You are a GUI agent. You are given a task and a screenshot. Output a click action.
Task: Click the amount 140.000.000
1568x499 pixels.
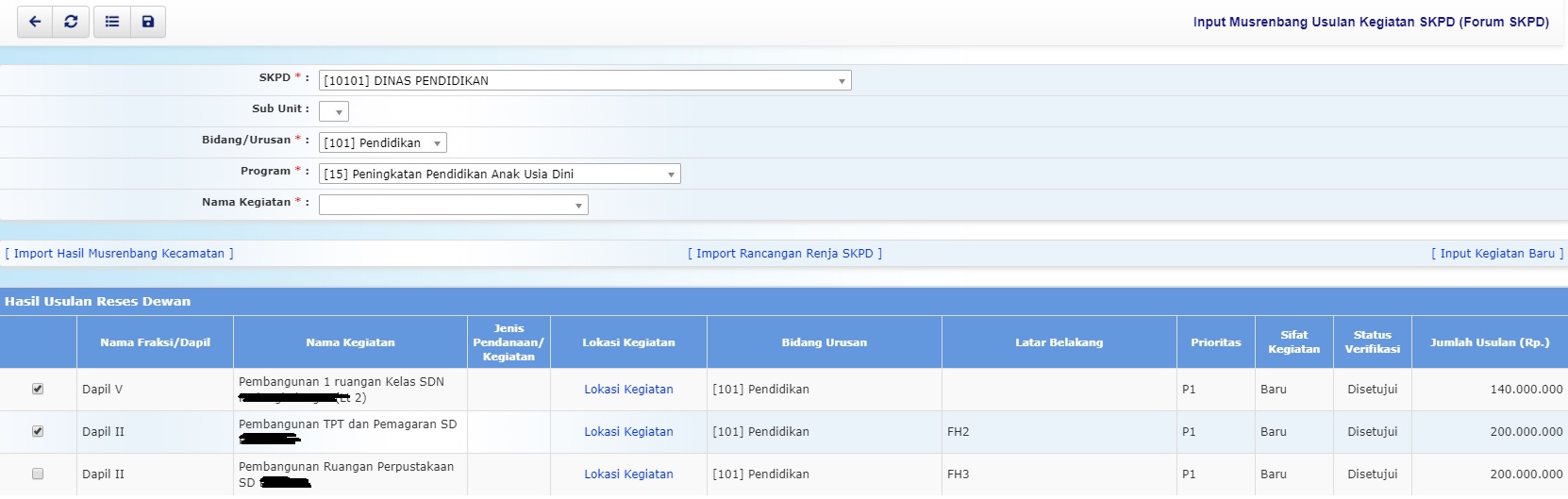tap(1526, 390)
